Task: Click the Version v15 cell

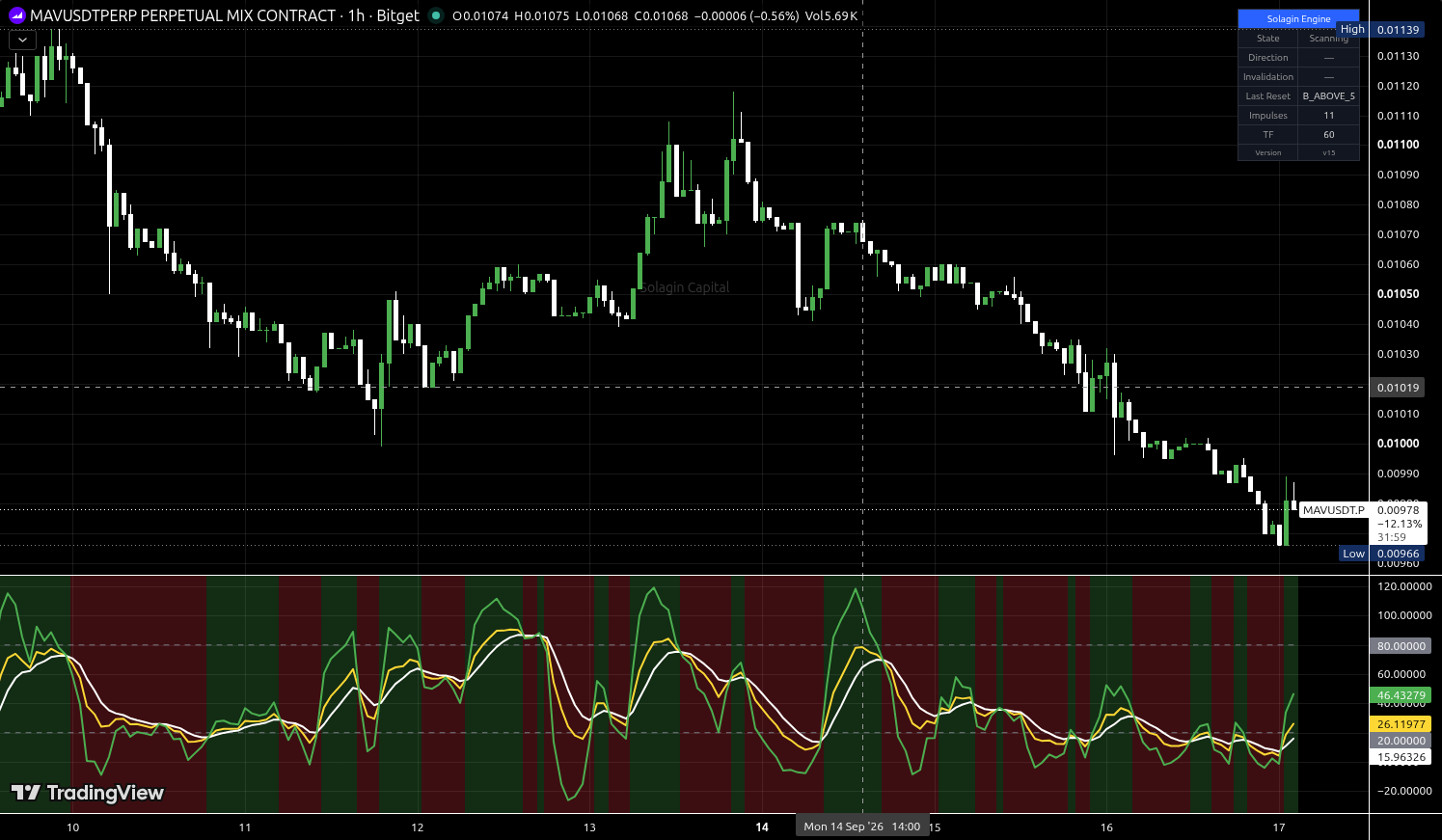Action: tap(1329, 152)
